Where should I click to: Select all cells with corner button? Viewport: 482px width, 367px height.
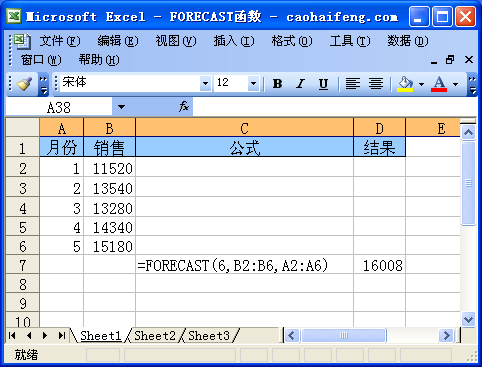(23, 127)
